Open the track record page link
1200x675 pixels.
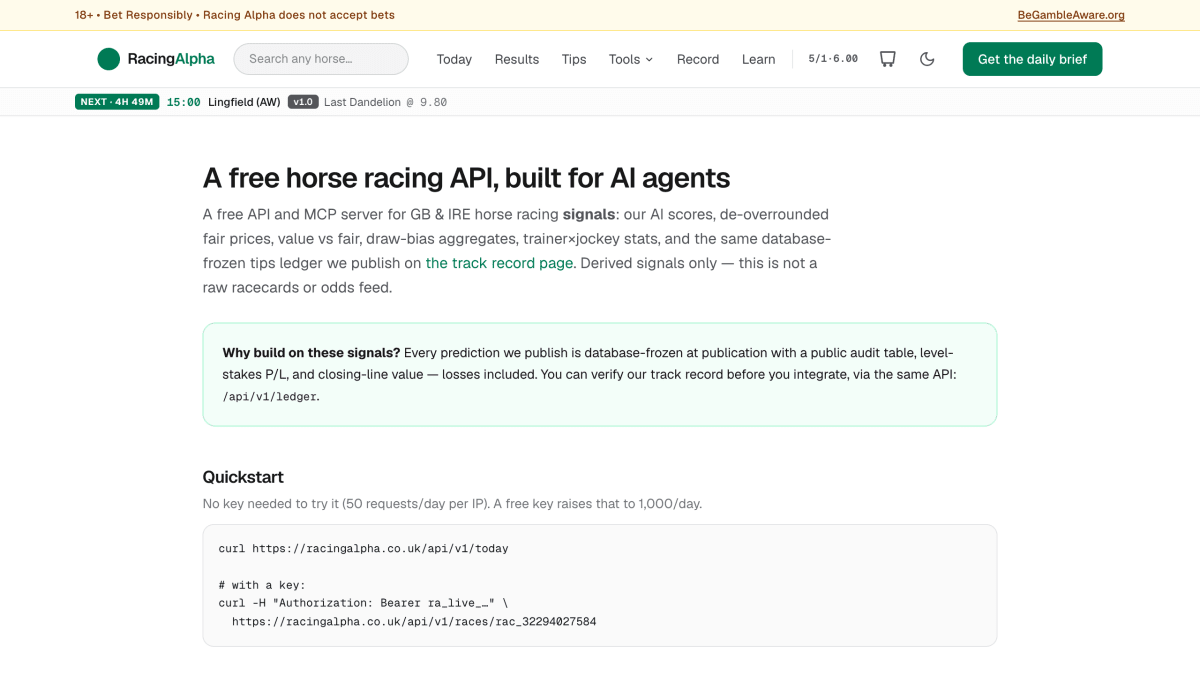coord(500,263)
